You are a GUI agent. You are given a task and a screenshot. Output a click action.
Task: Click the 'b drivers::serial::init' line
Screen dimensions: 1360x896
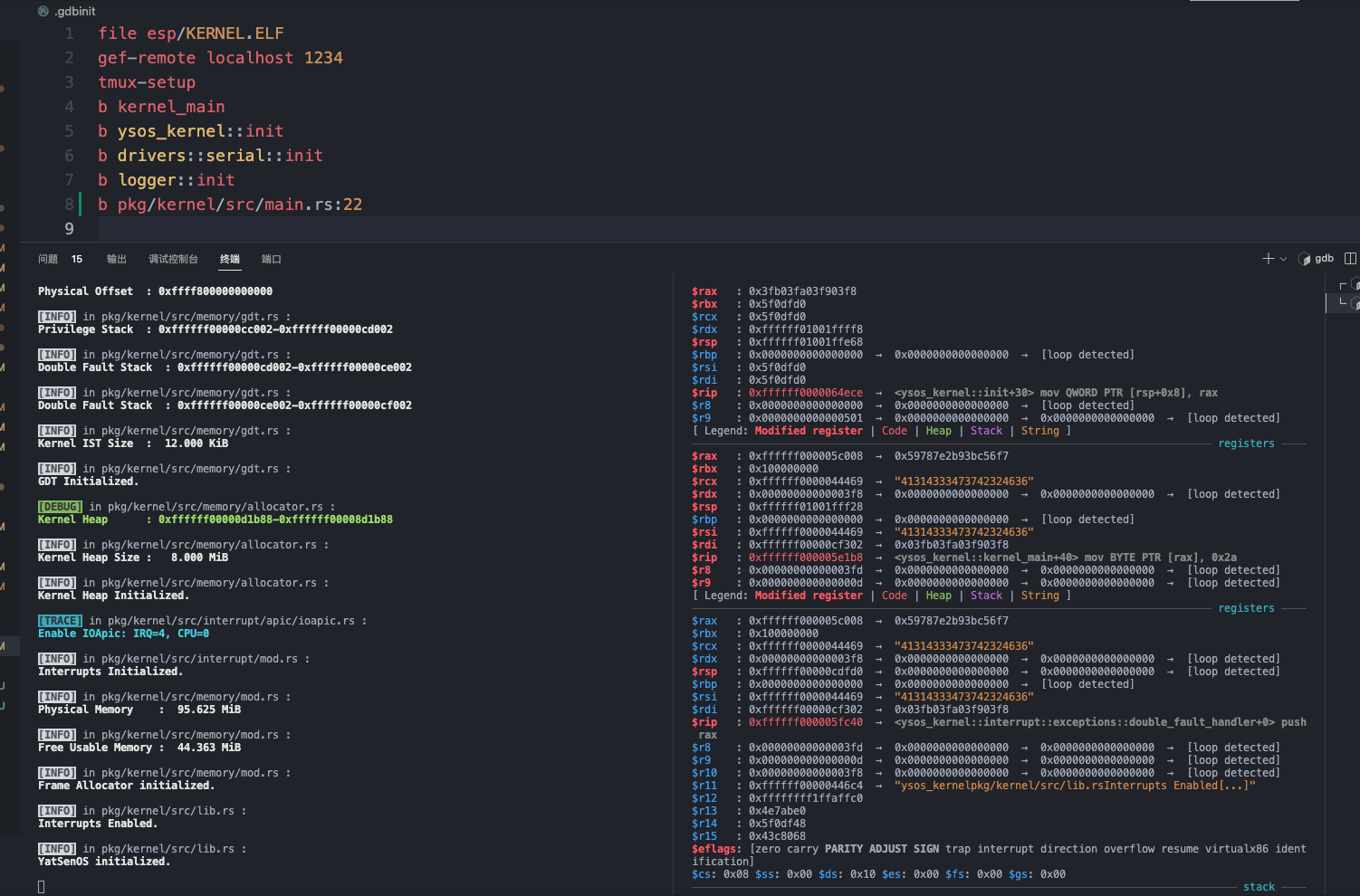(x=210, y=156)
